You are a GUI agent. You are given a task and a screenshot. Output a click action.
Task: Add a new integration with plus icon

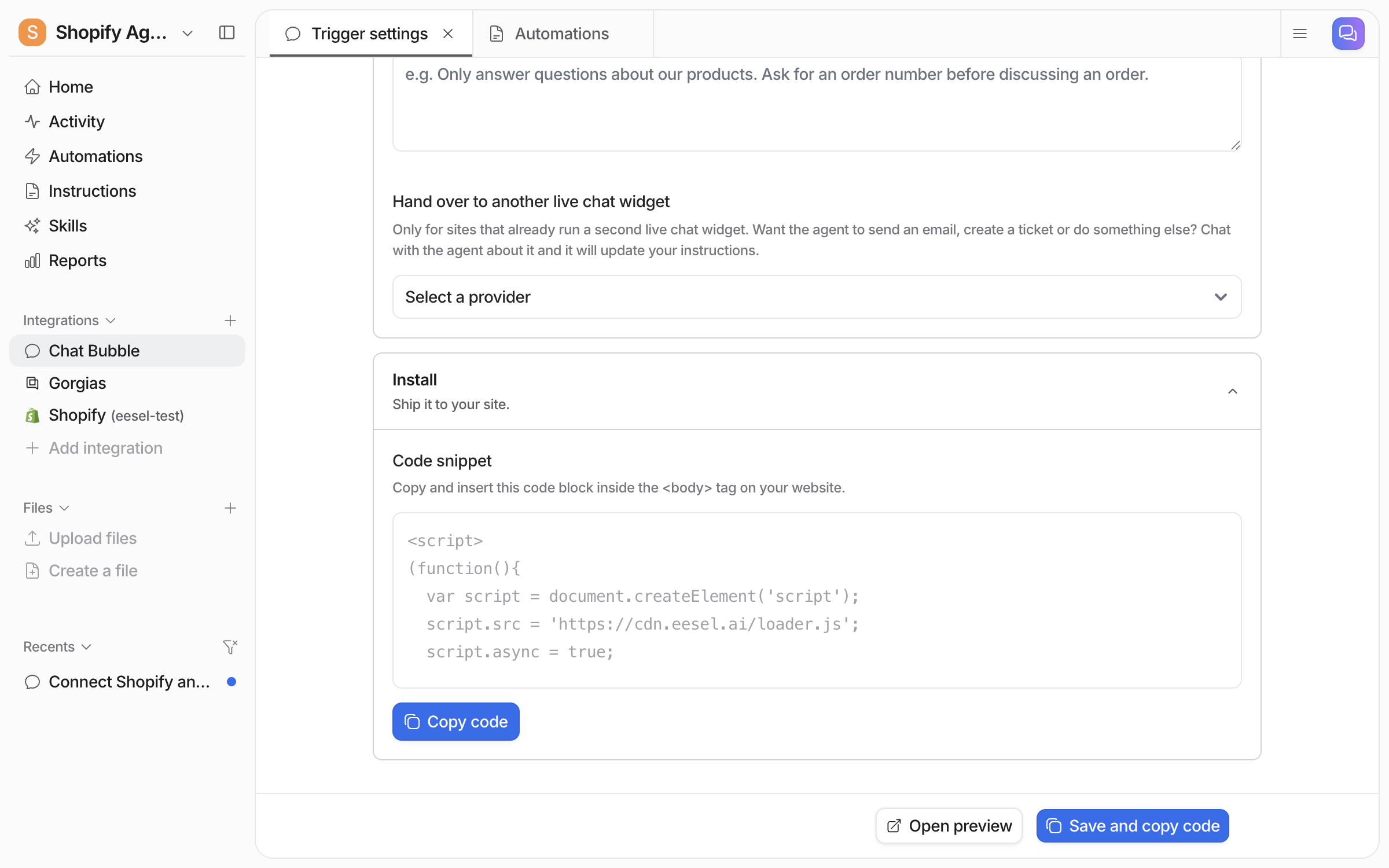[x=230, y=321]
